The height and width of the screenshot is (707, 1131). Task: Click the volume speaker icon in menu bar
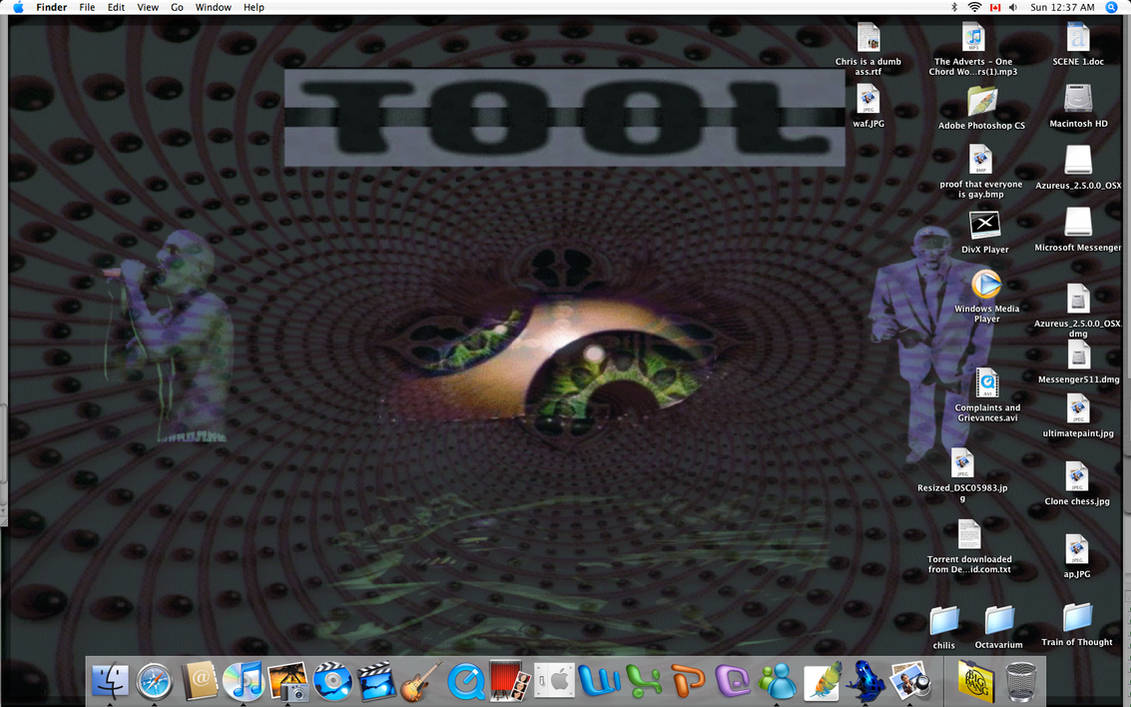1013,7
